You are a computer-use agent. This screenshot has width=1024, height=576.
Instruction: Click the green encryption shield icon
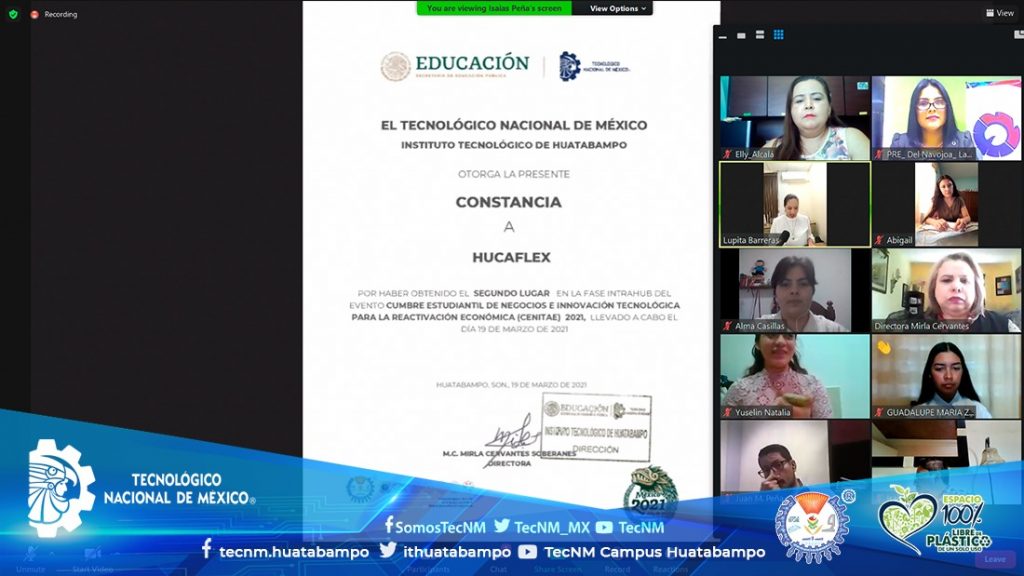pos(13,14)
